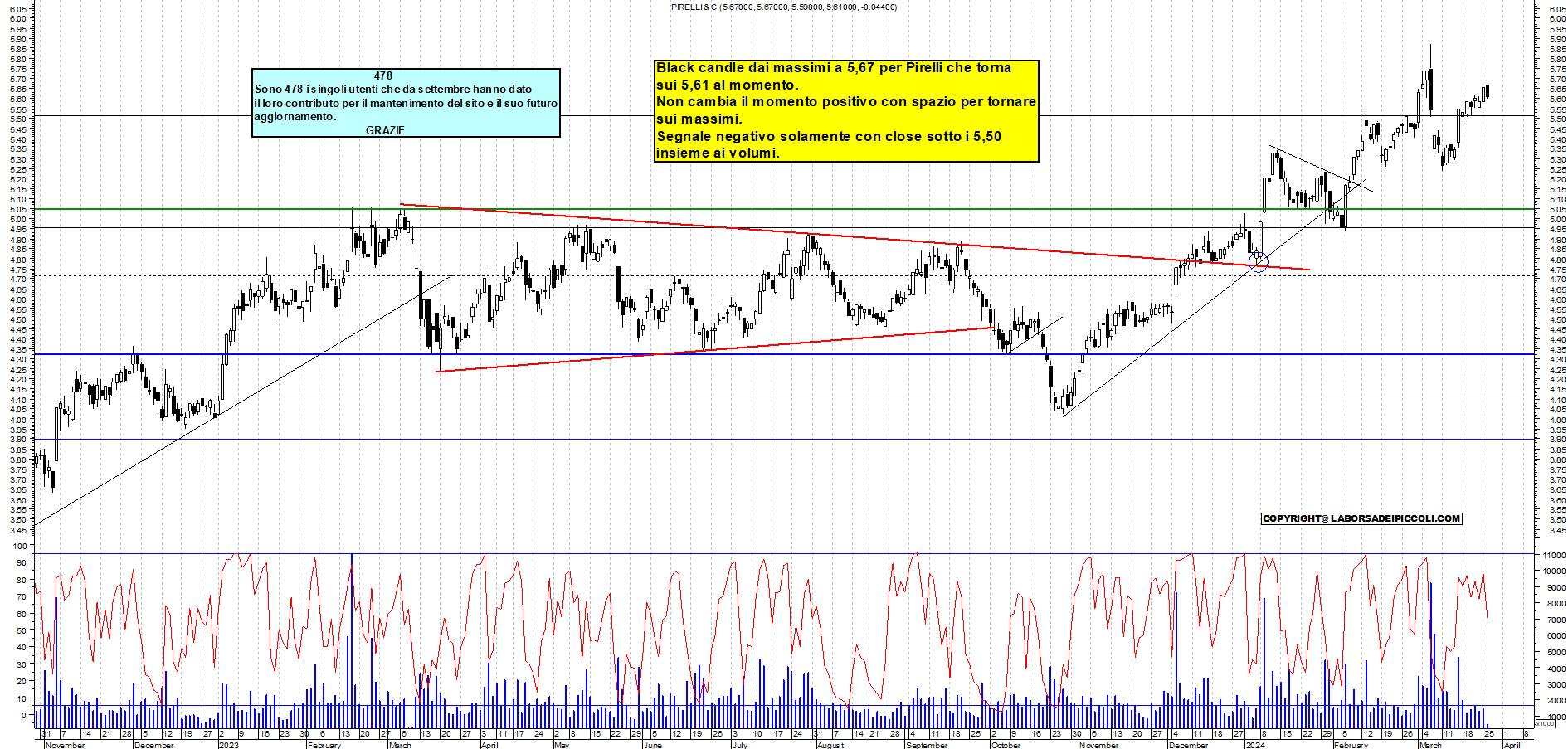This screenshot has width=1568, height=749.
Task: Click the 'June' month label
Action: tap(653, 745)
